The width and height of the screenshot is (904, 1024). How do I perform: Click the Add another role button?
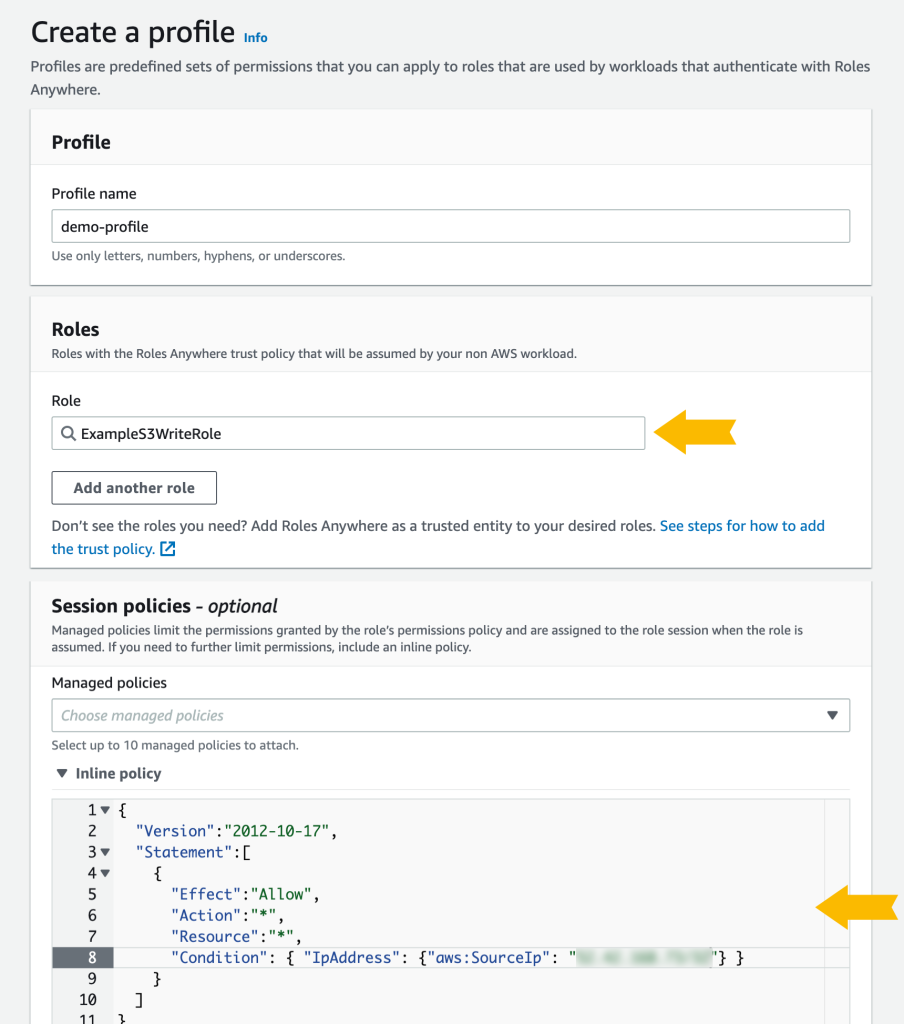coord(133,488)
